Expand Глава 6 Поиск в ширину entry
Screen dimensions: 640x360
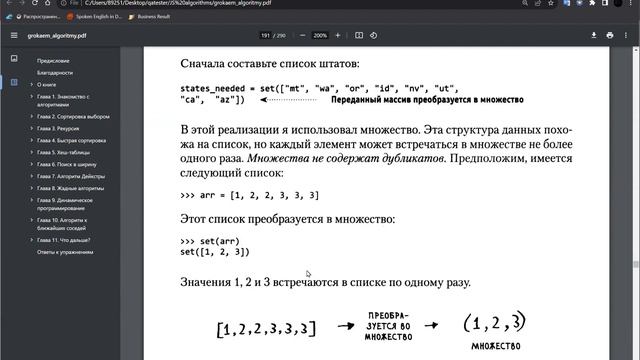(x=31, y=164)
